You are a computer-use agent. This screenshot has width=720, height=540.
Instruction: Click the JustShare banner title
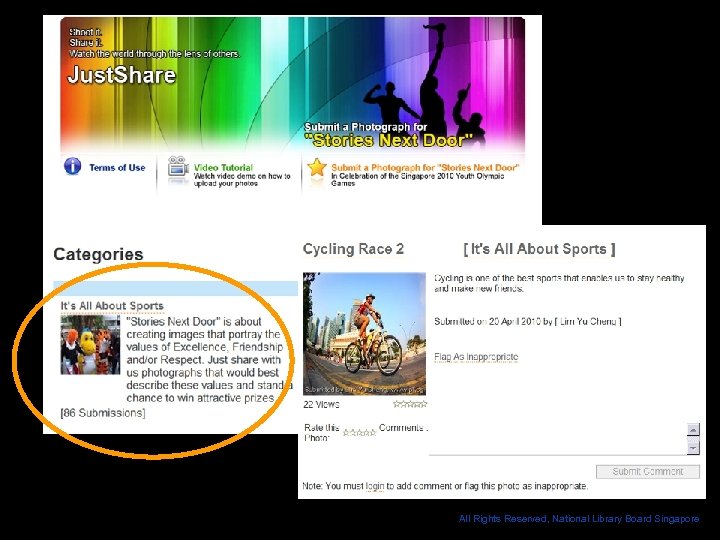[x=122, y=75]
